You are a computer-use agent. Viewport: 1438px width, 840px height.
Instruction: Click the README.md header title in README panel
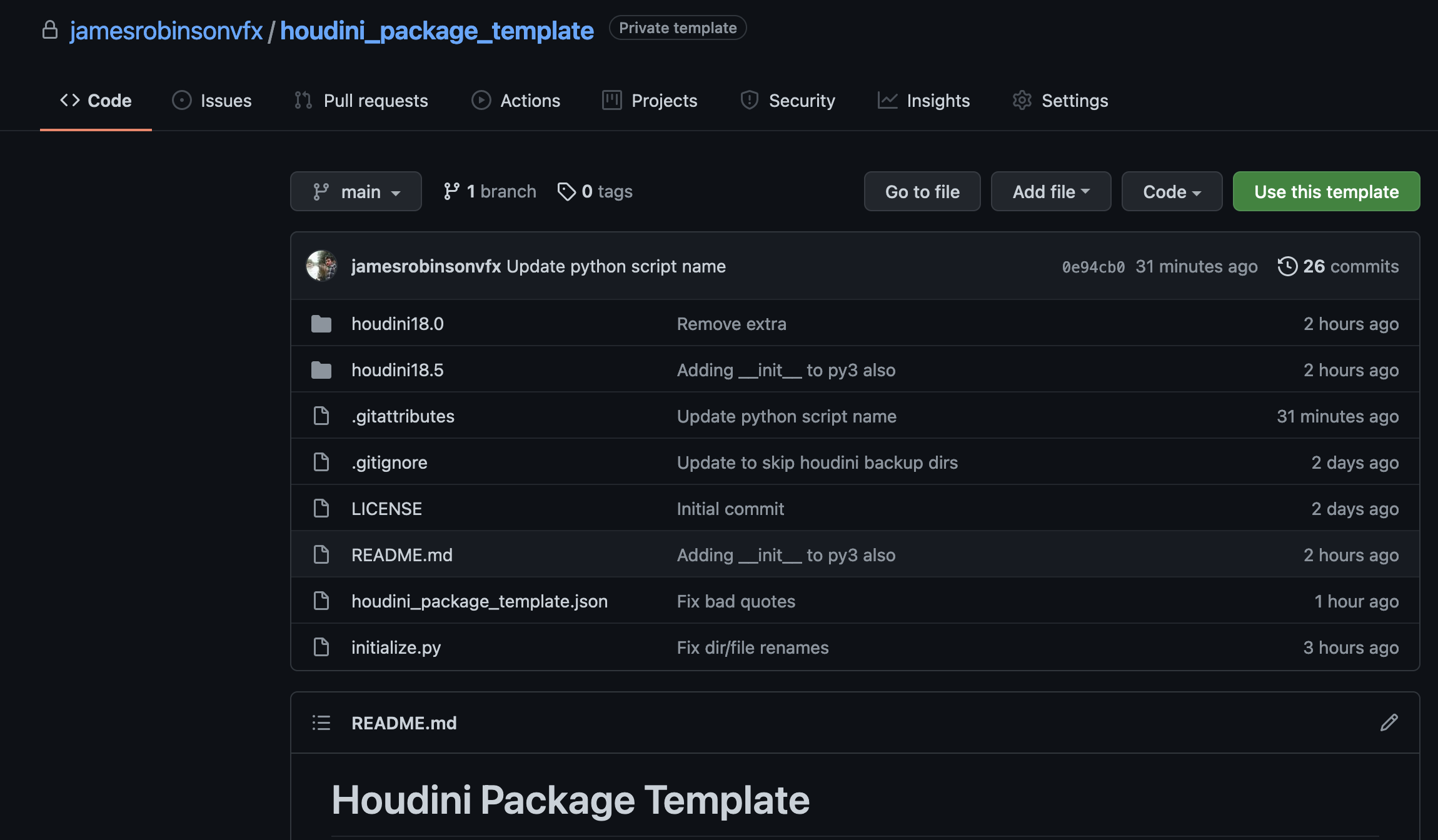tap(404, 723)
